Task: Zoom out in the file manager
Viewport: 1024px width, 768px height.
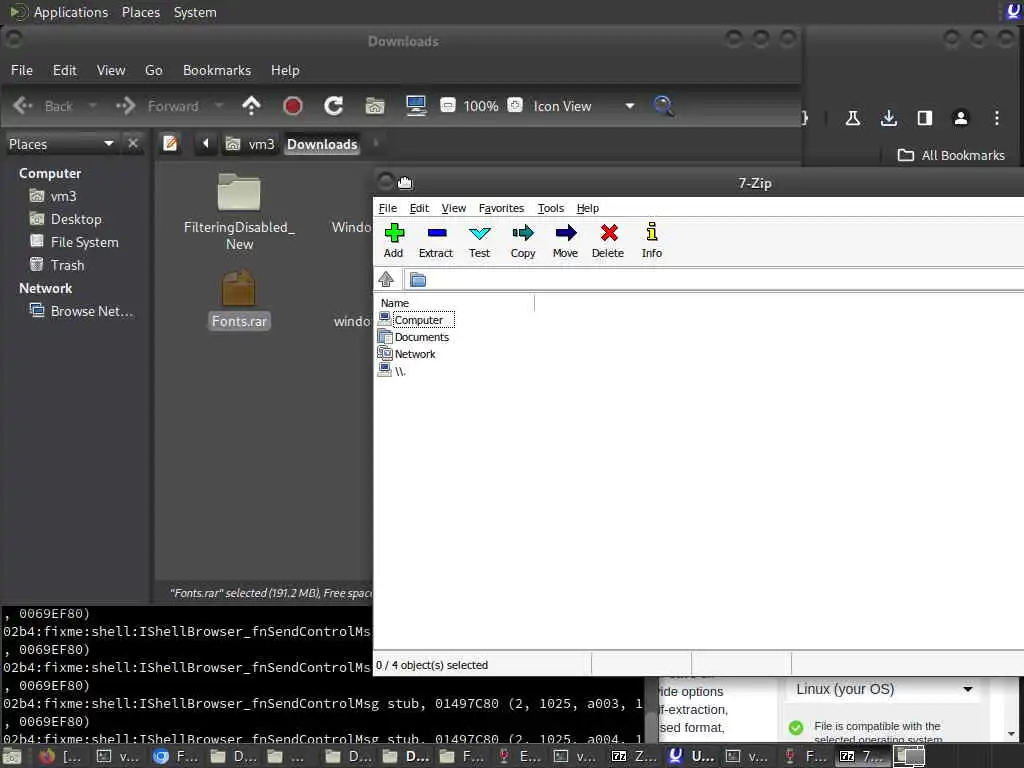Action: pos(448,105)
